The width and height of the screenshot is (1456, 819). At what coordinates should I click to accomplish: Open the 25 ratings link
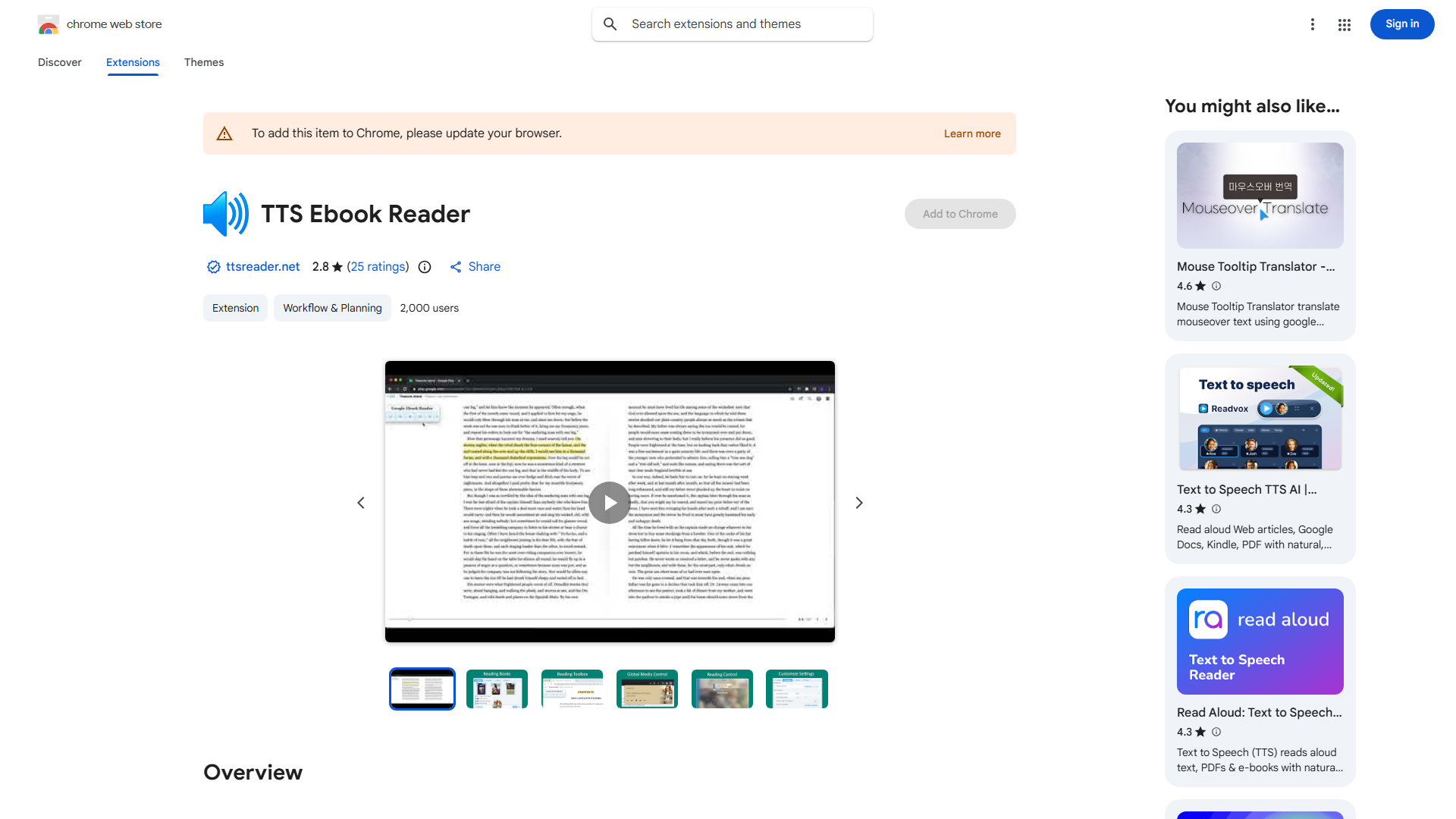(x=378, y=267)
